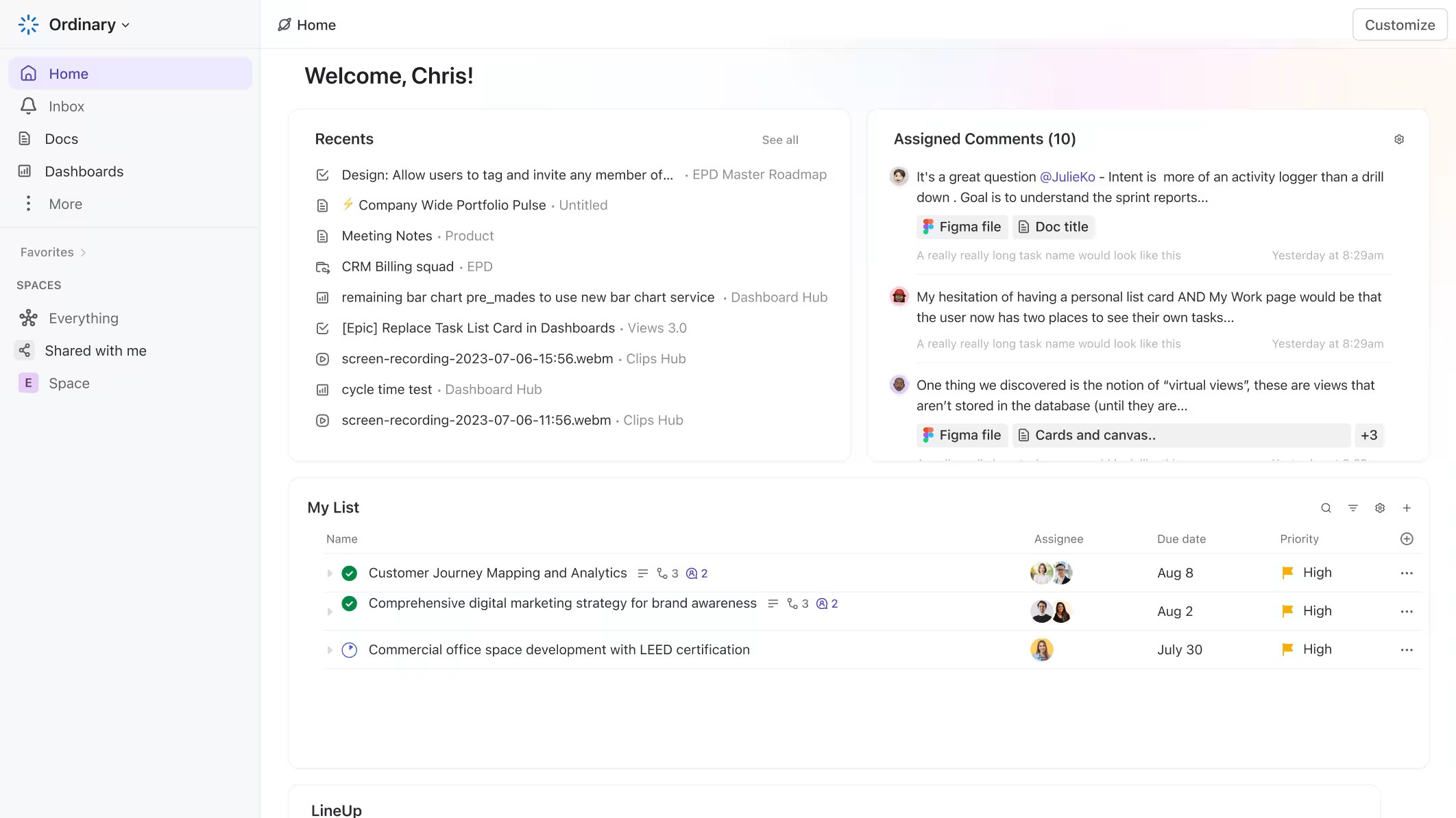Toggle status of Comprehensive digital marketing task
Screen dimensions: 1456x818
click(x=350, y=604)
